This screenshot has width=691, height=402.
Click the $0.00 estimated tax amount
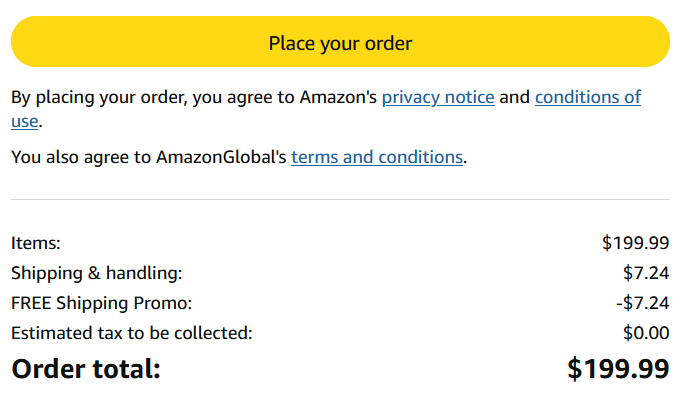click(x=645, y=333)
